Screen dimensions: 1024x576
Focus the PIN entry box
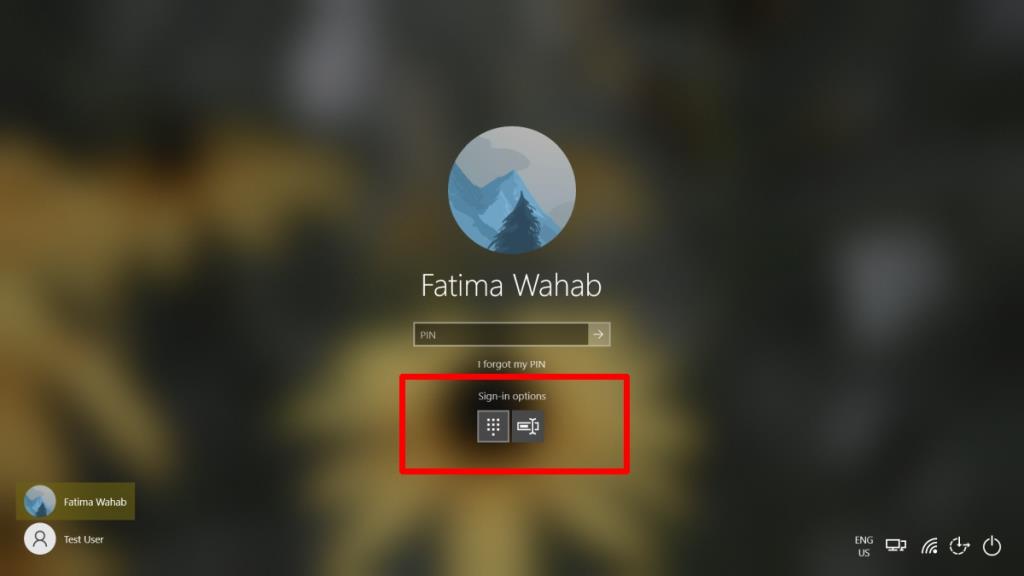501,334
